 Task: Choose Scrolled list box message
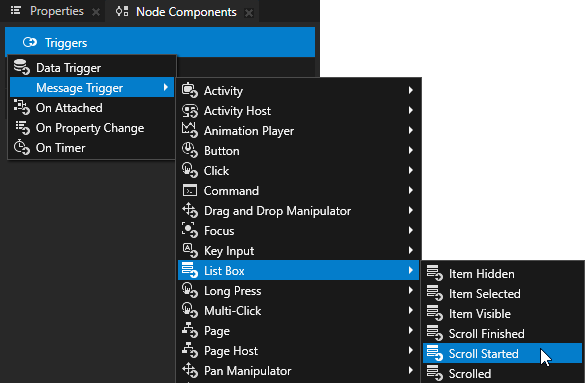click(x=503, y=373)
